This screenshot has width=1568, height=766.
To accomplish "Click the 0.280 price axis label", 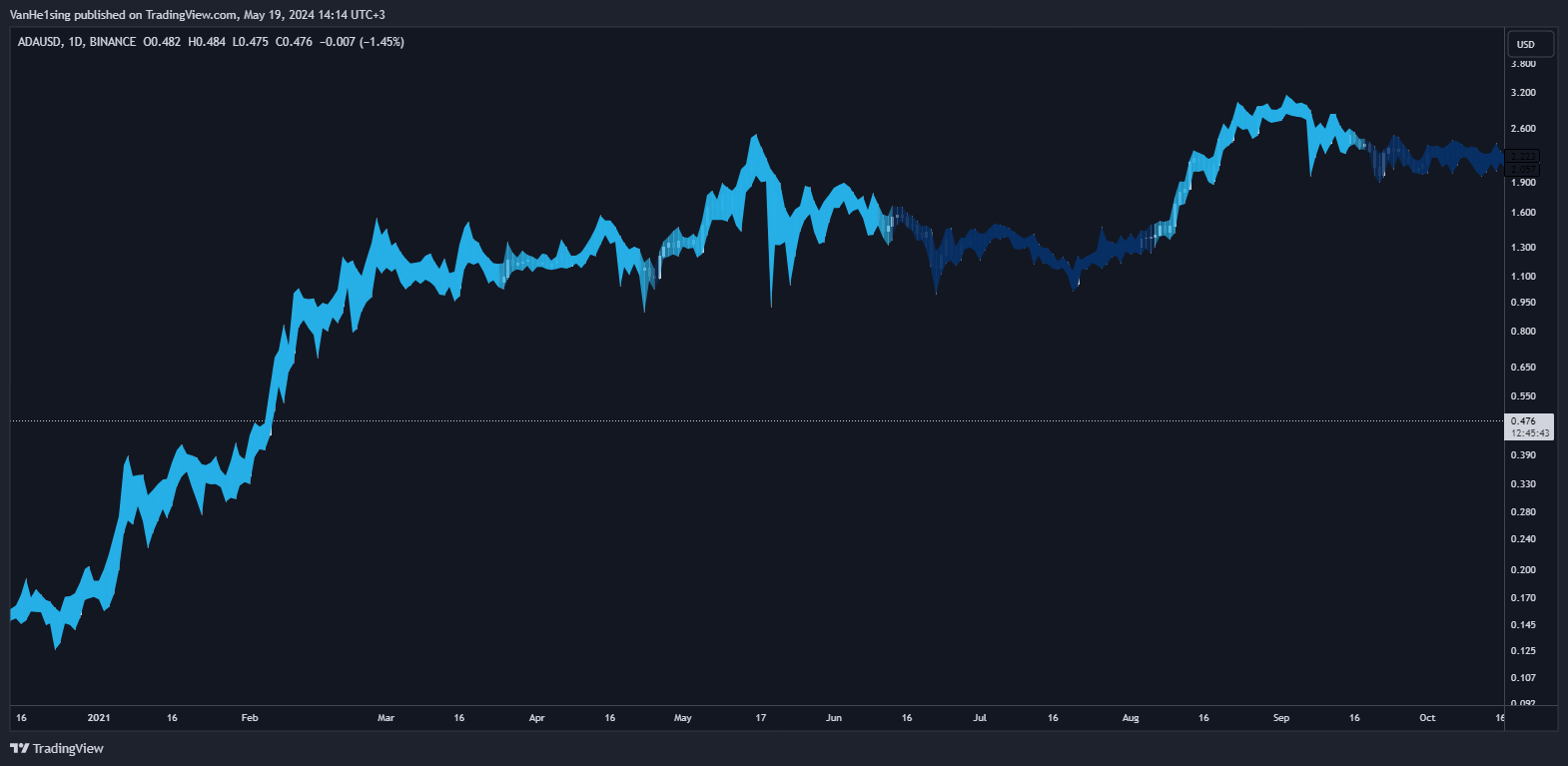I will click(1523, 512).
